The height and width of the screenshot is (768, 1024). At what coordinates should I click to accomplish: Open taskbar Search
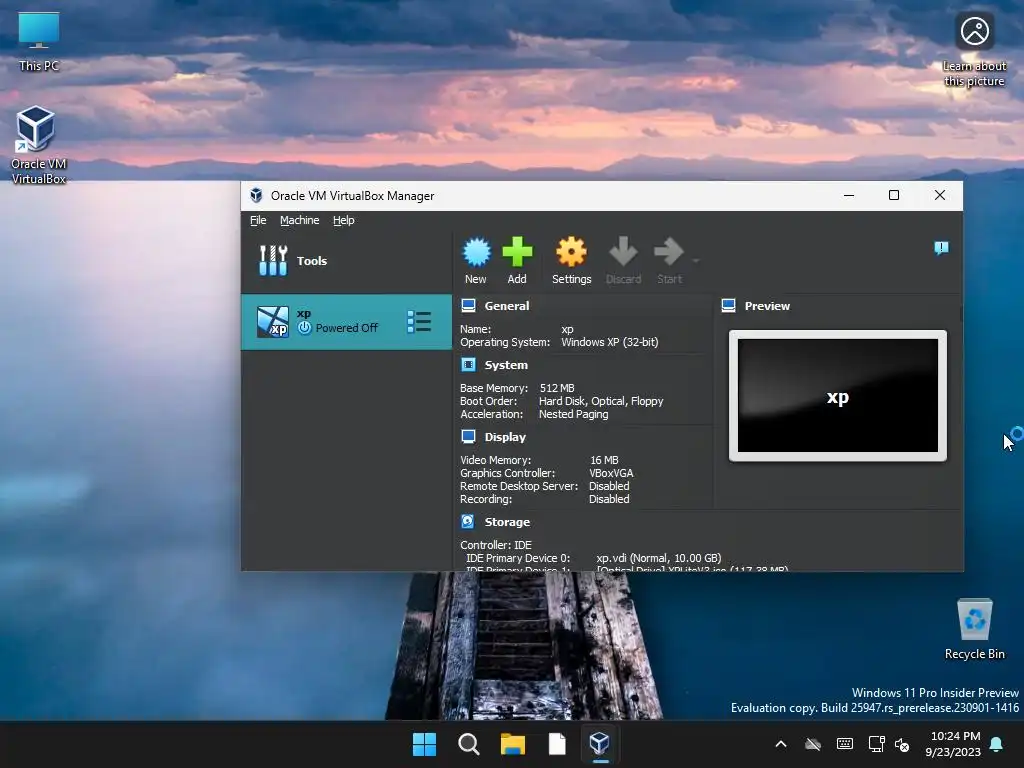point(469,744)
